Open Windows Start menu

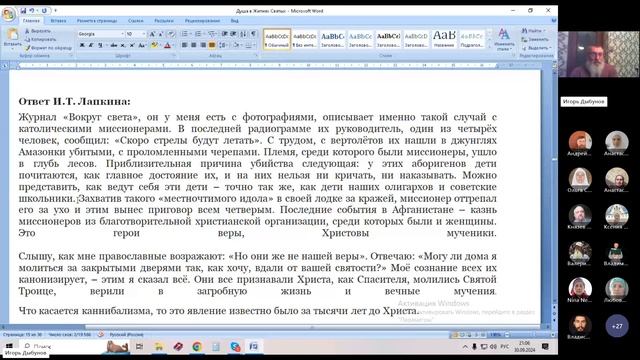point(9,346)
